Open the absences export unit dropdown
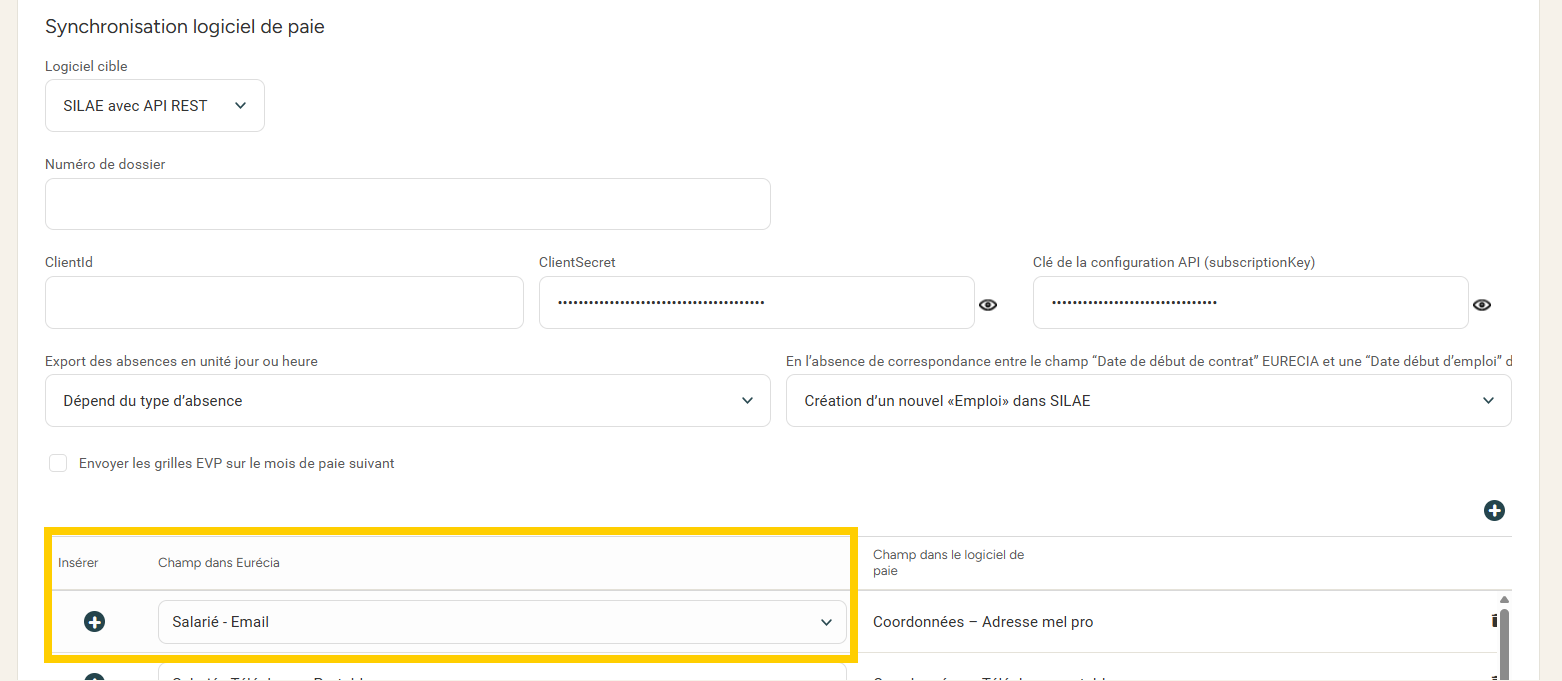 [408, 401]
